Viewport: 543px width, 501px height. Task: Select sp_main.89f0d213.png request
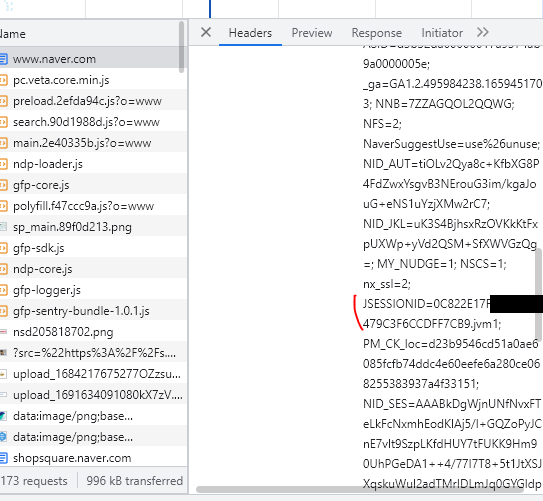pos(94,227)
